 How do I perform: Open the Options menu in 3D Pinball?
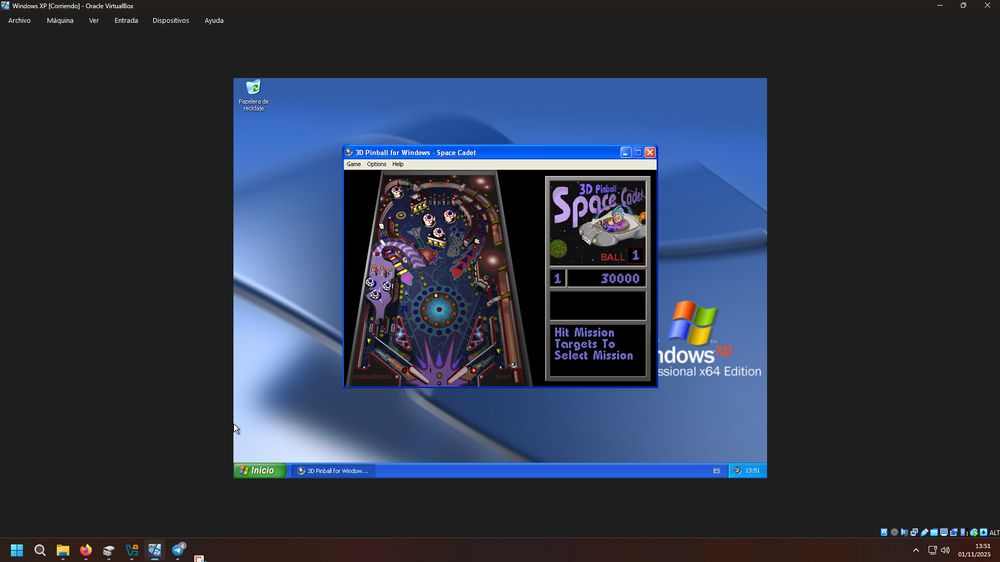tap(376, 164)
